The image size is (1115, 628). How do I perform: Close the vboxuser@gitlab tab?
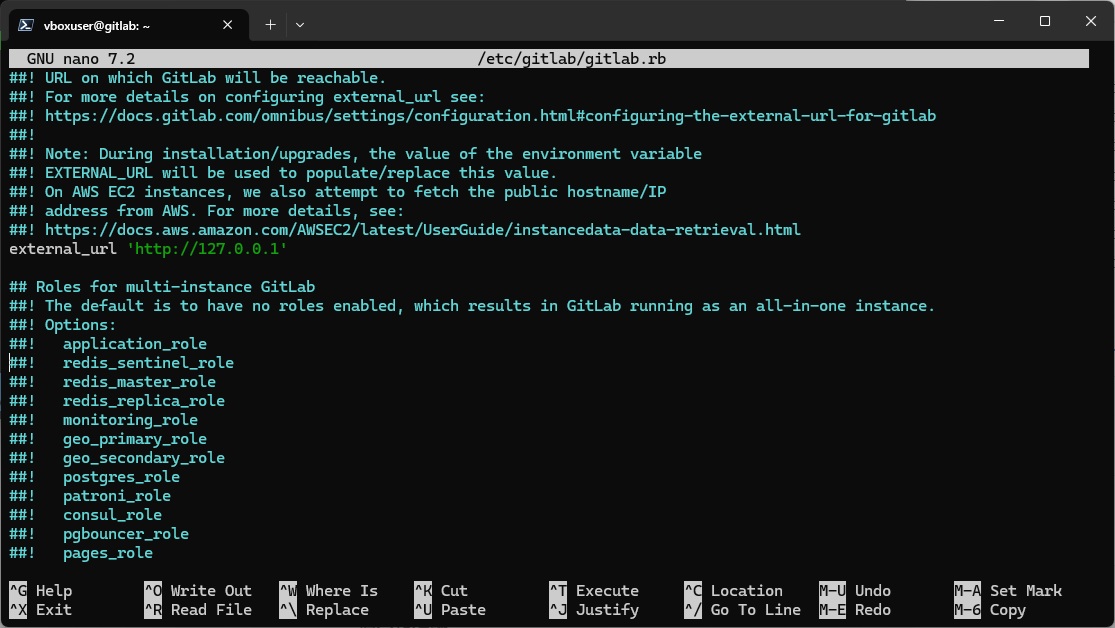[228, 25]
